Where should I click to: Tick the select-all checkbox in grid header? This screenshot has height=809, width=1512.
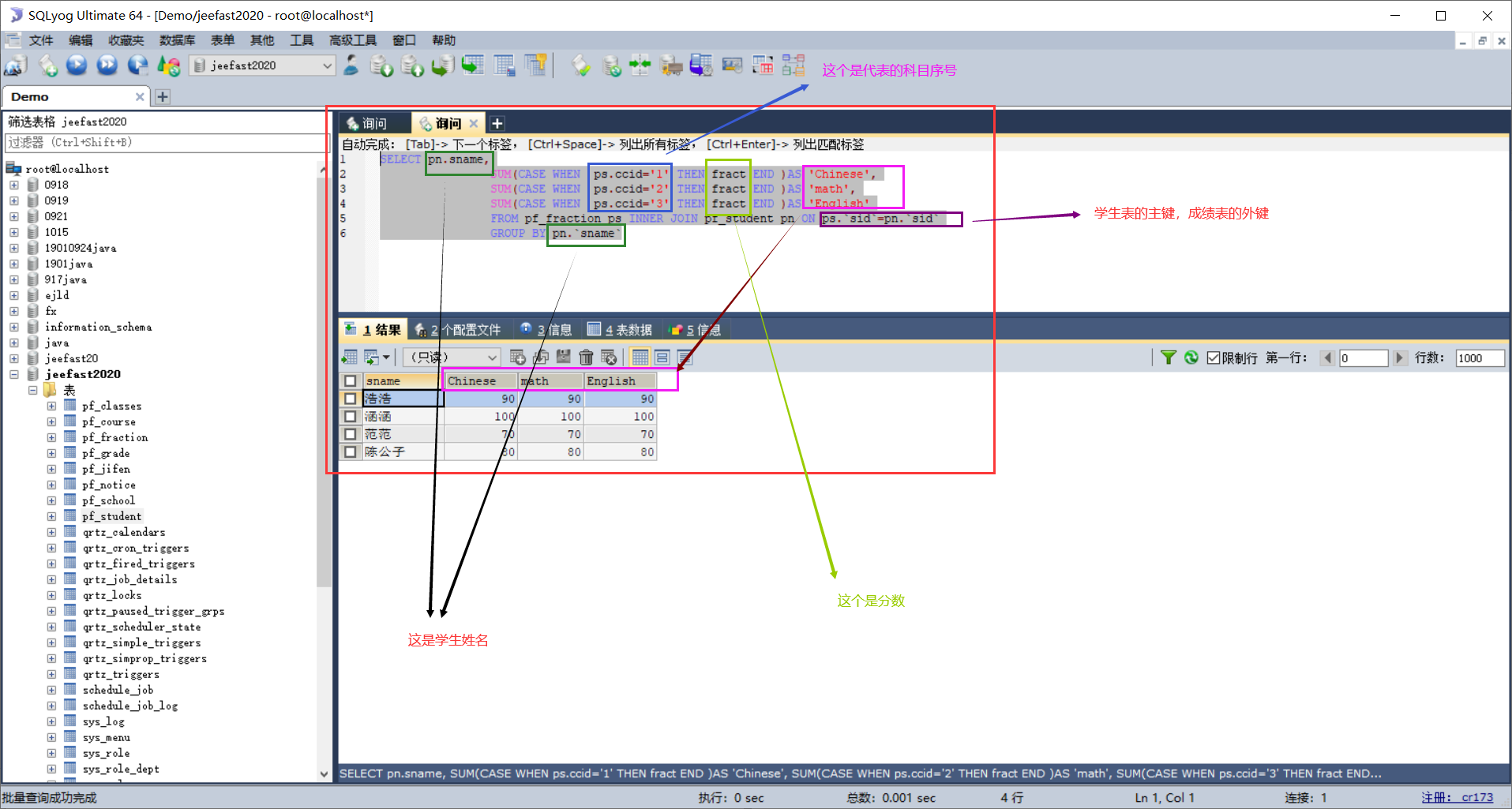(351, 380)
